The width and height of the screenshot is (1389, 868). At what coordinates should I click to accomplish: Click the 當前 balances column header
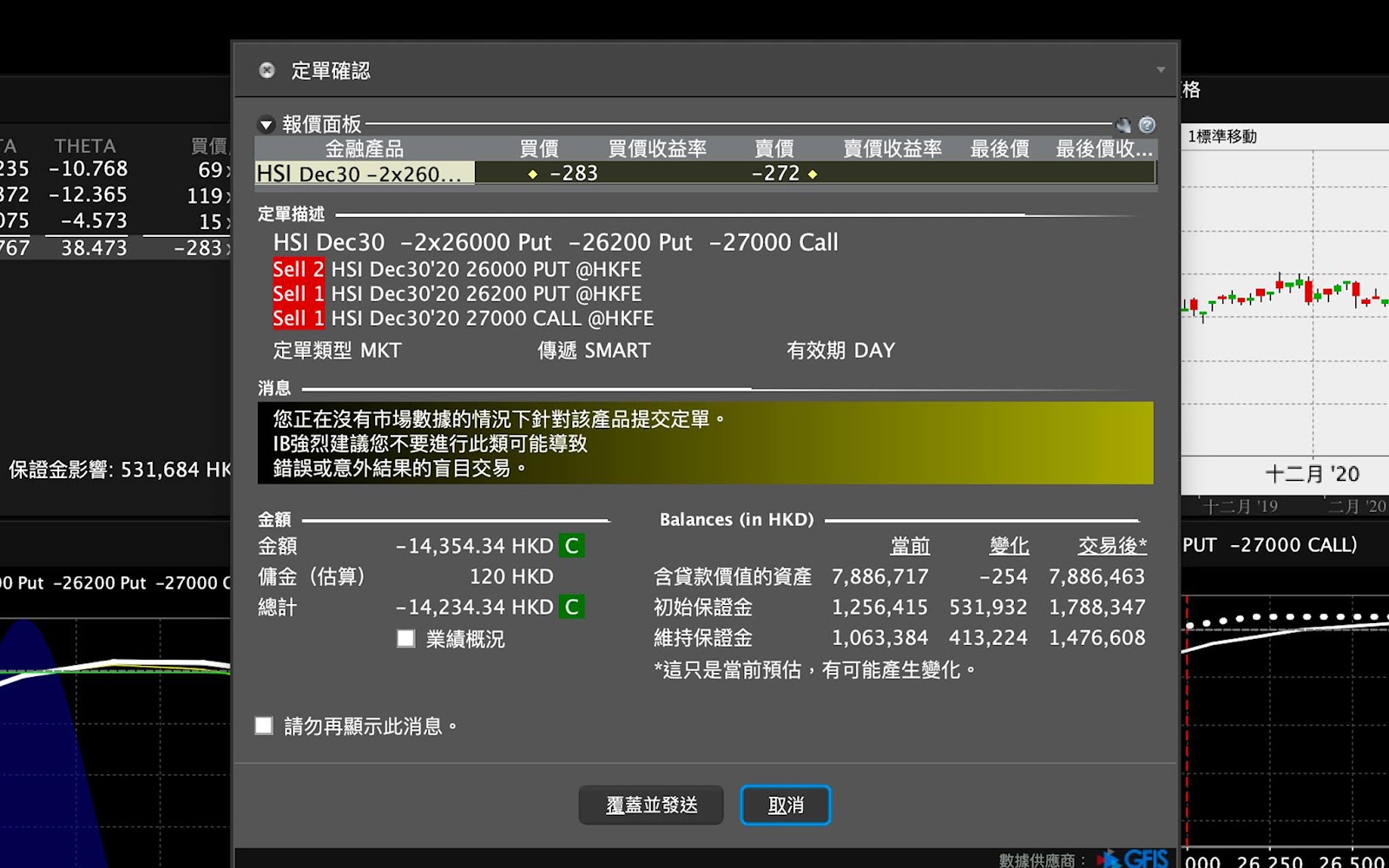(910, 546)
